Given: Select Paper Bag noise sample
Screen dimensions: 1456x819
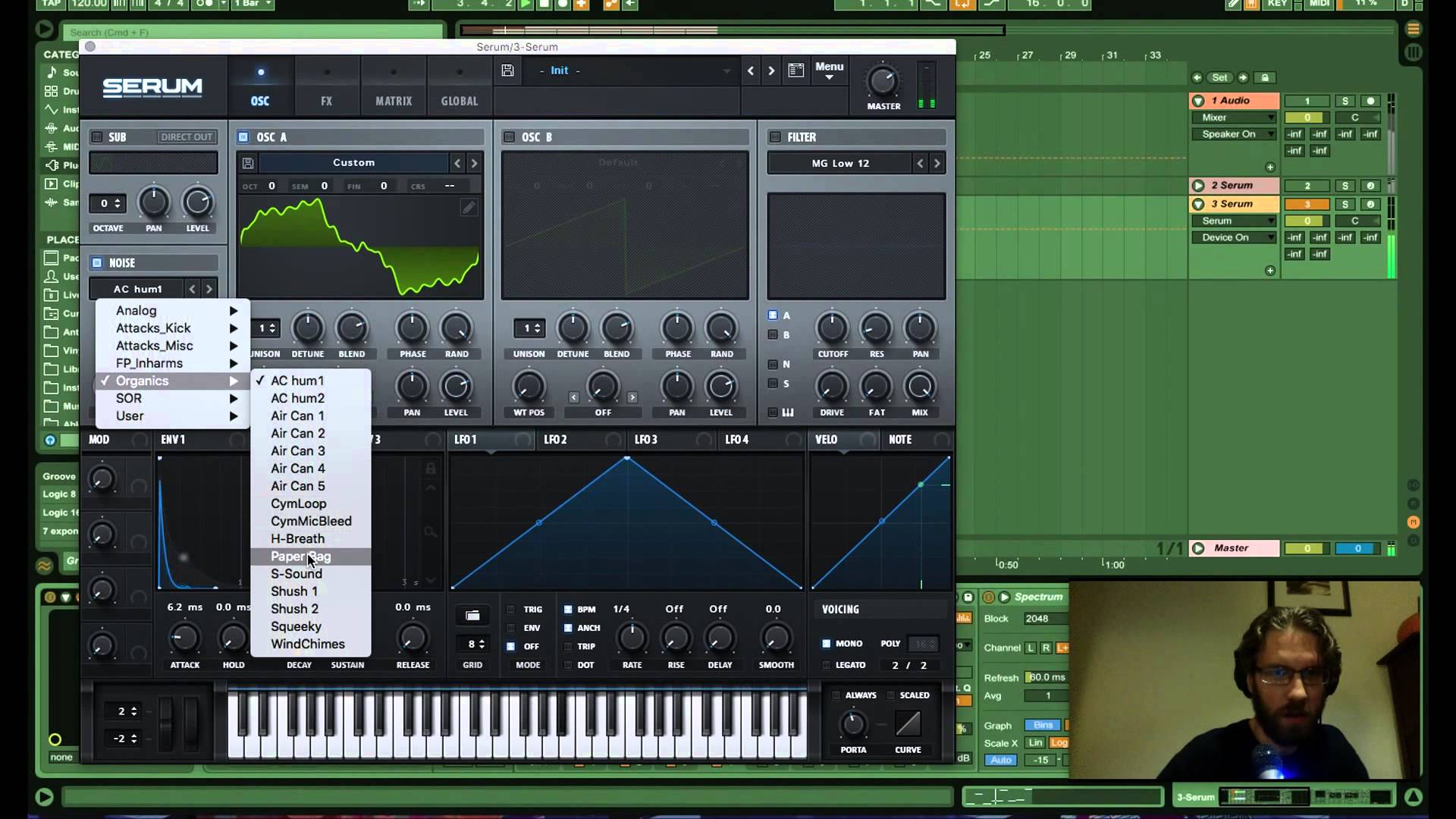Looking at the screenshot, I should click(311, 556).
